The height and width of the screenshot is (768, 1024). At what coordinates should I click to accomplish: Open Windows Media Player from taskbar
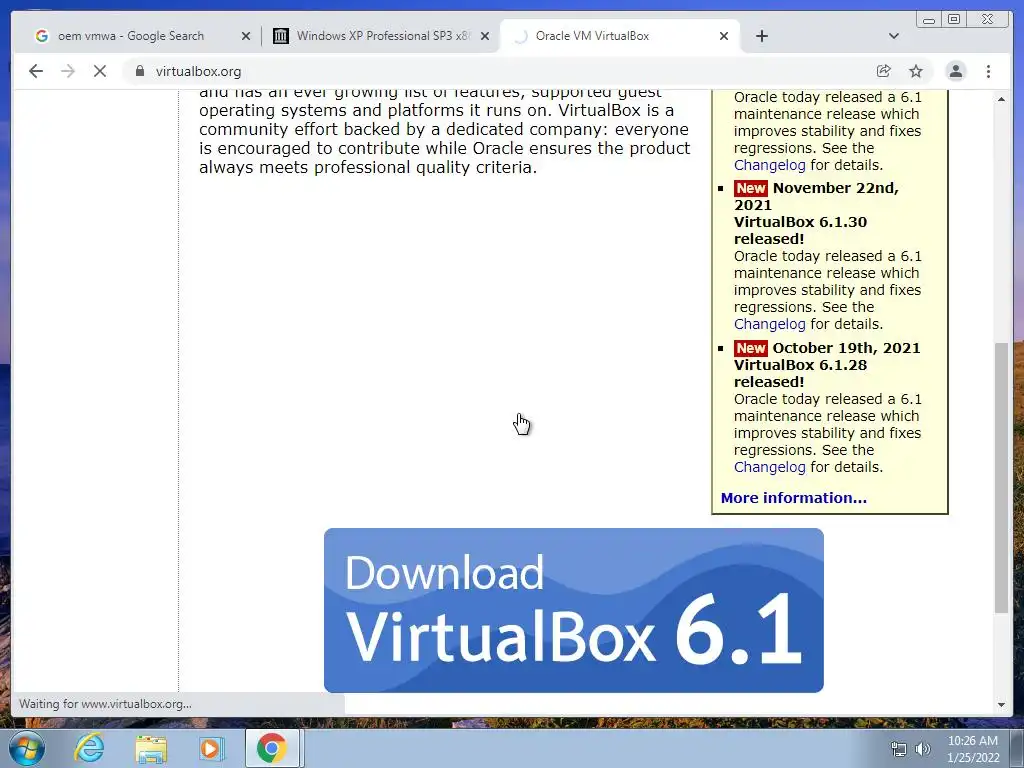pyautogui.click(x=210, y=748)
